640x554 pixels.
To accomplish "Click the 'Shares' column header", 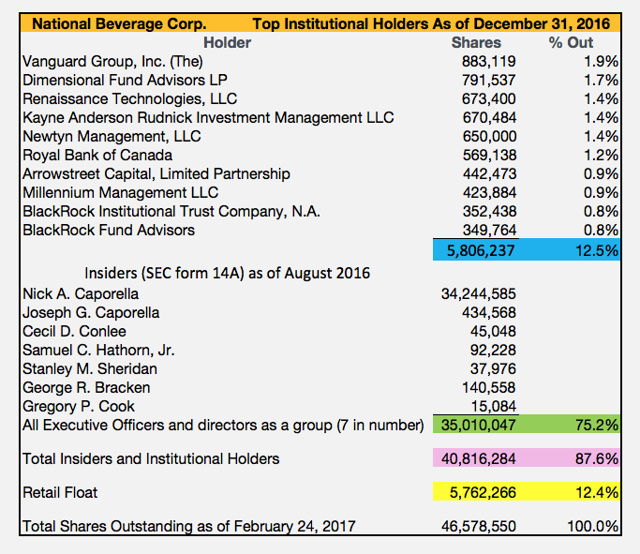I will (476, 42).
